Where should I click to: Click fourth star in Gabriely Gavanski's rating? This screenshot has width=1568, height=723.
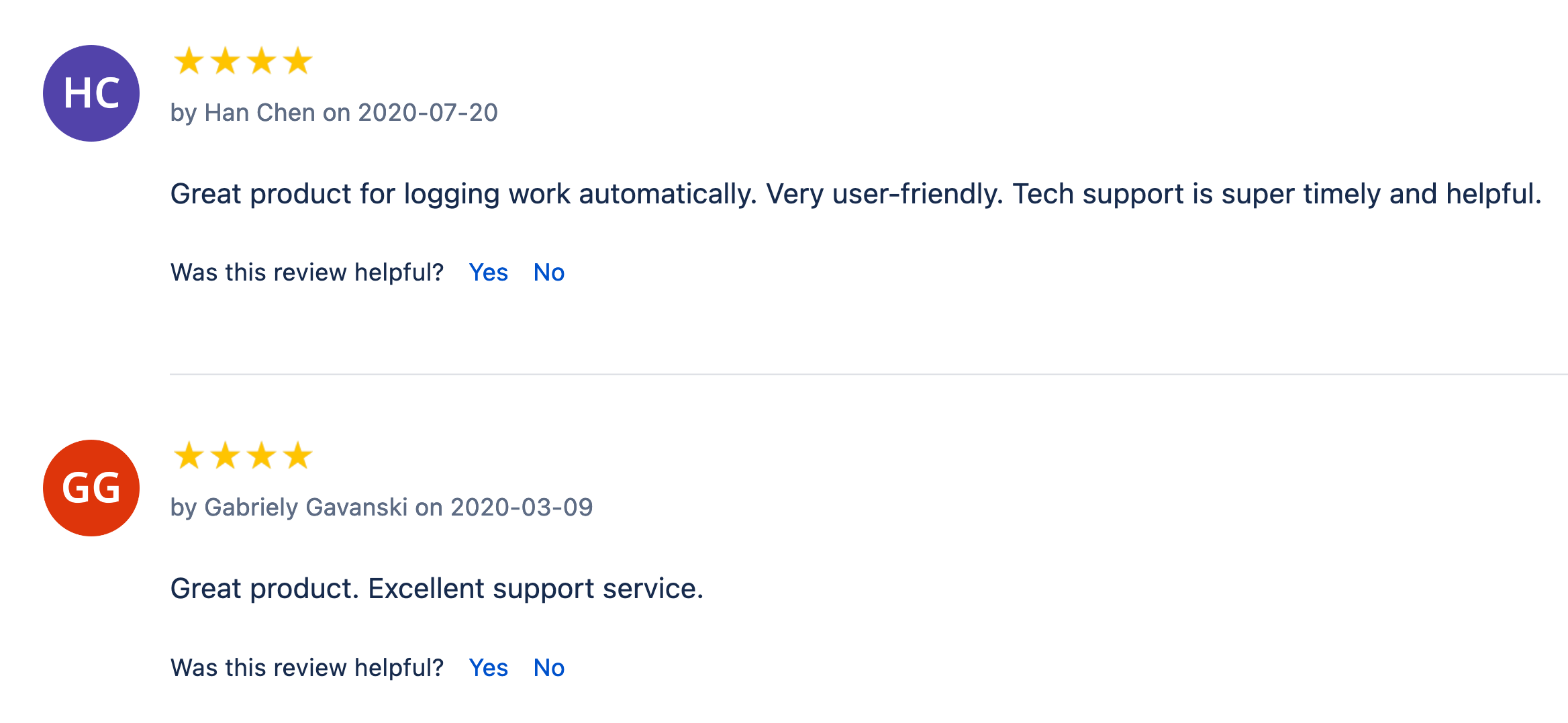pos(297,456)
